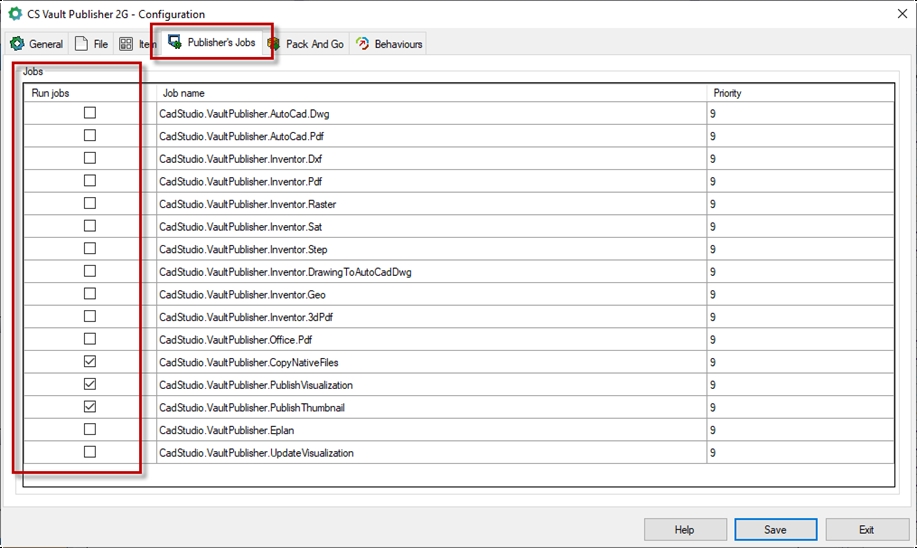Click the Pack And Go box icon
The image size is (917, 548).
click(274, 44)
